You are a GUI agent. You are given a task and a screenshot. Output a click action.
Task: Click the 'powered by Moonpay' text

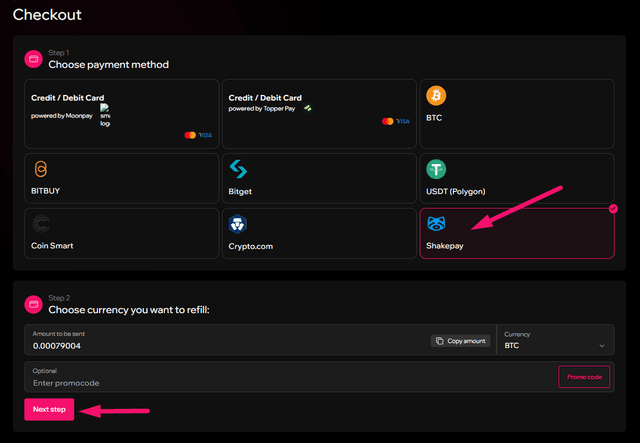click(x=62, y=116)
